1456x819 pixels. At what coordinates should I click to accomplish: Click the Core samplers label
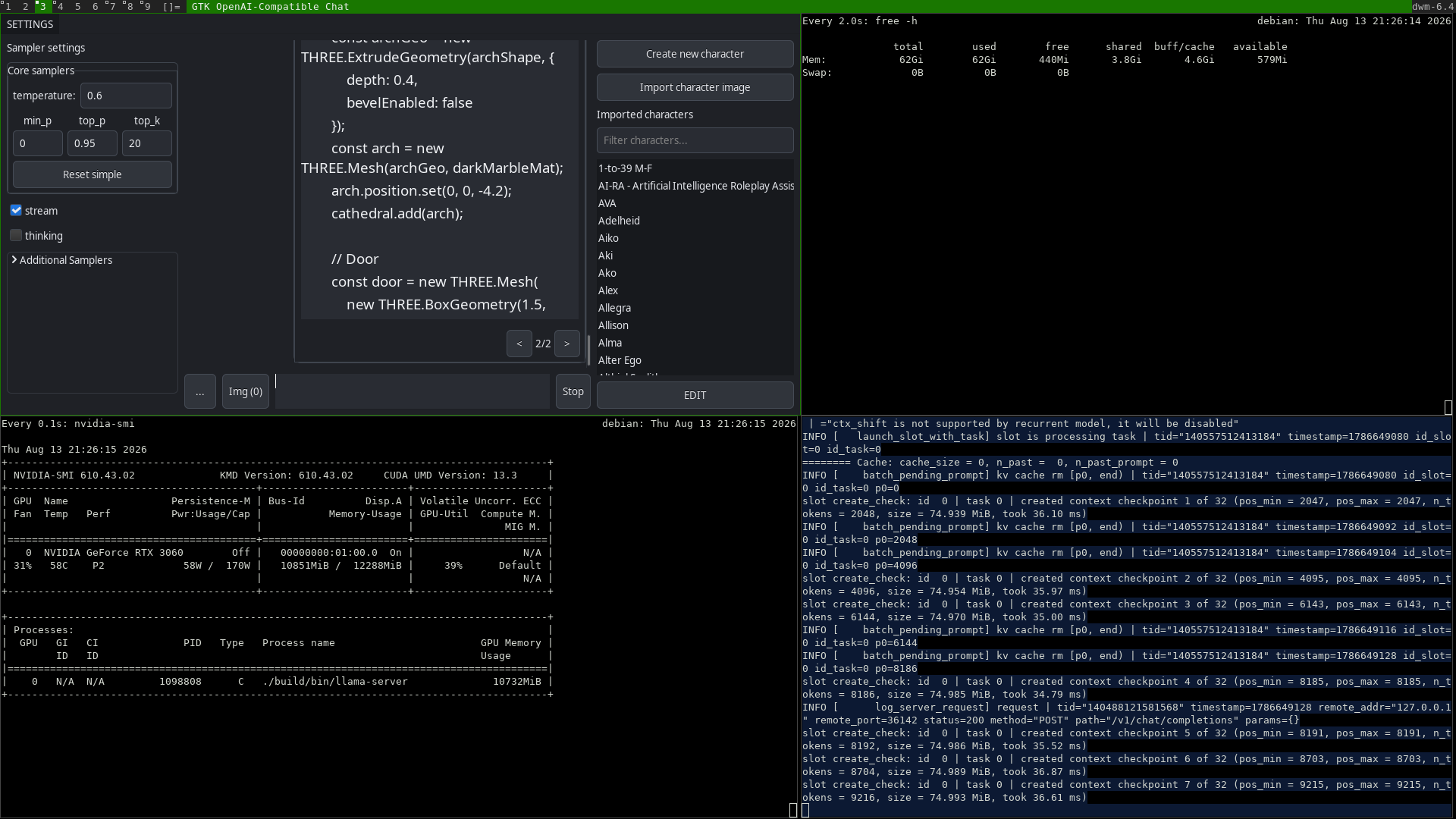tap(41, 71)
